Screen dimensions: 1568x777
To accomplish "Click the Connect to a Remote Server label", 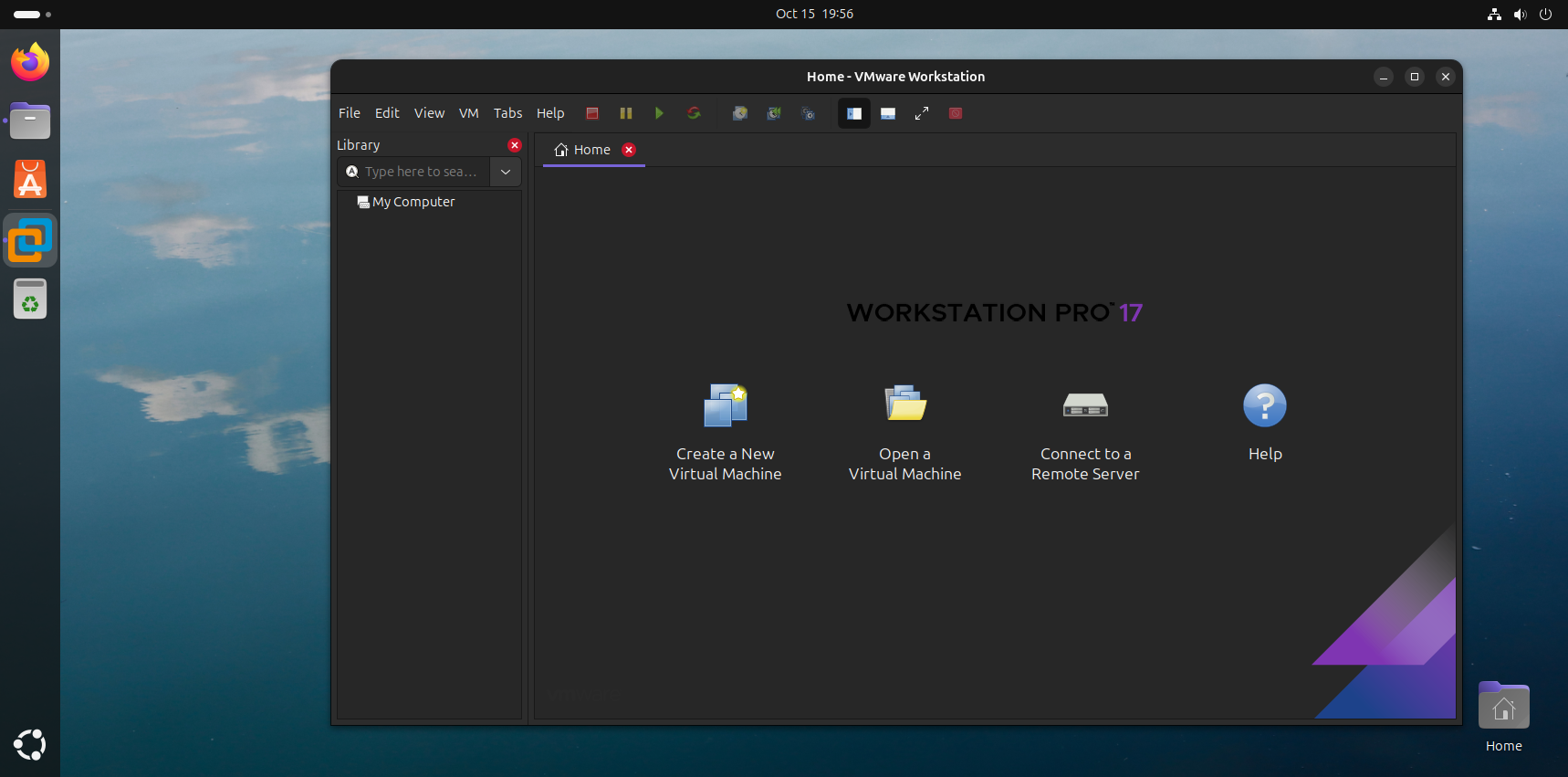I will (x=1085, y=464).
